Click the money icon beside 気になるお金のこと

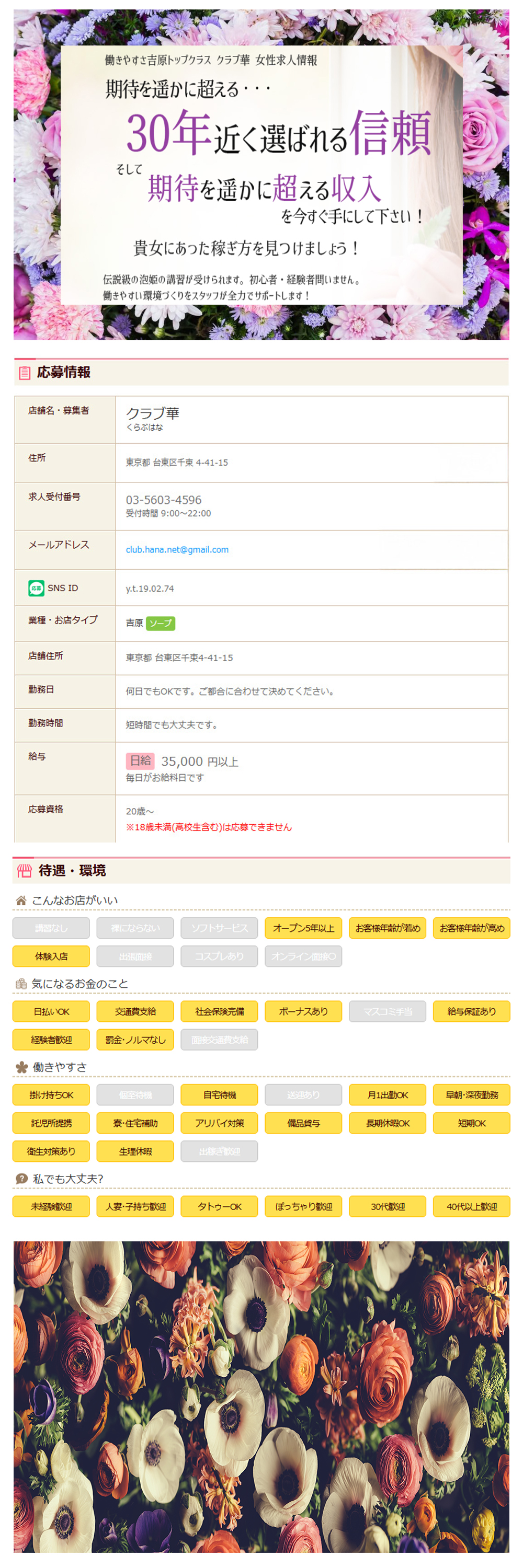tap(21, 984)
